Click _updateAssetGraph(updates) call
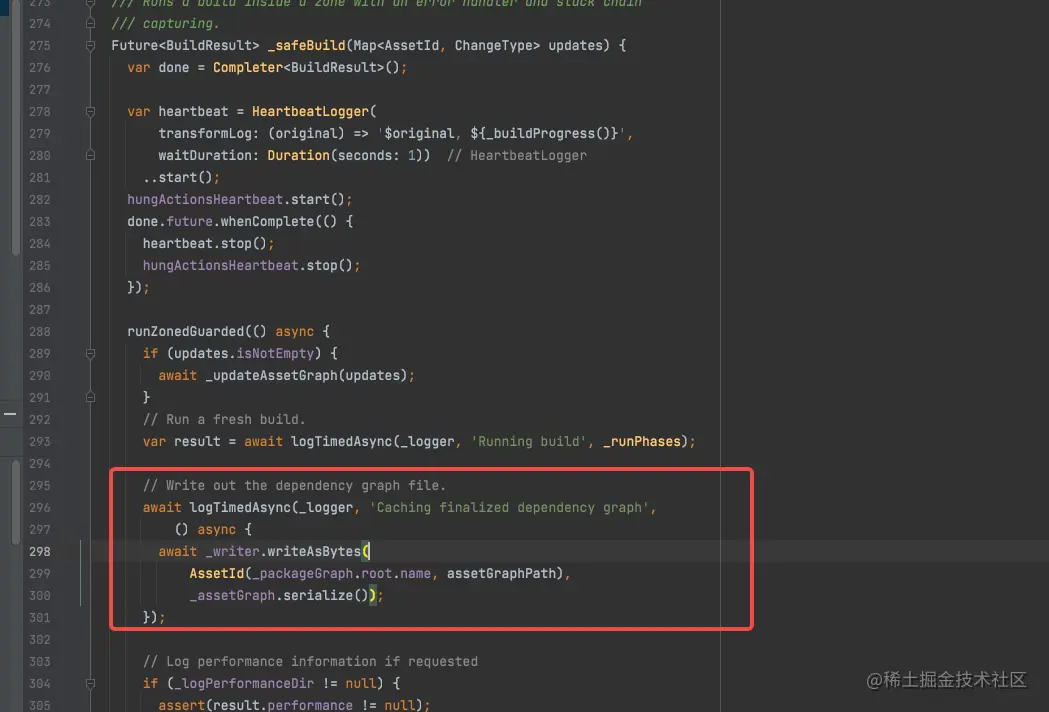 pyautogui.click(x=306, y=375)
